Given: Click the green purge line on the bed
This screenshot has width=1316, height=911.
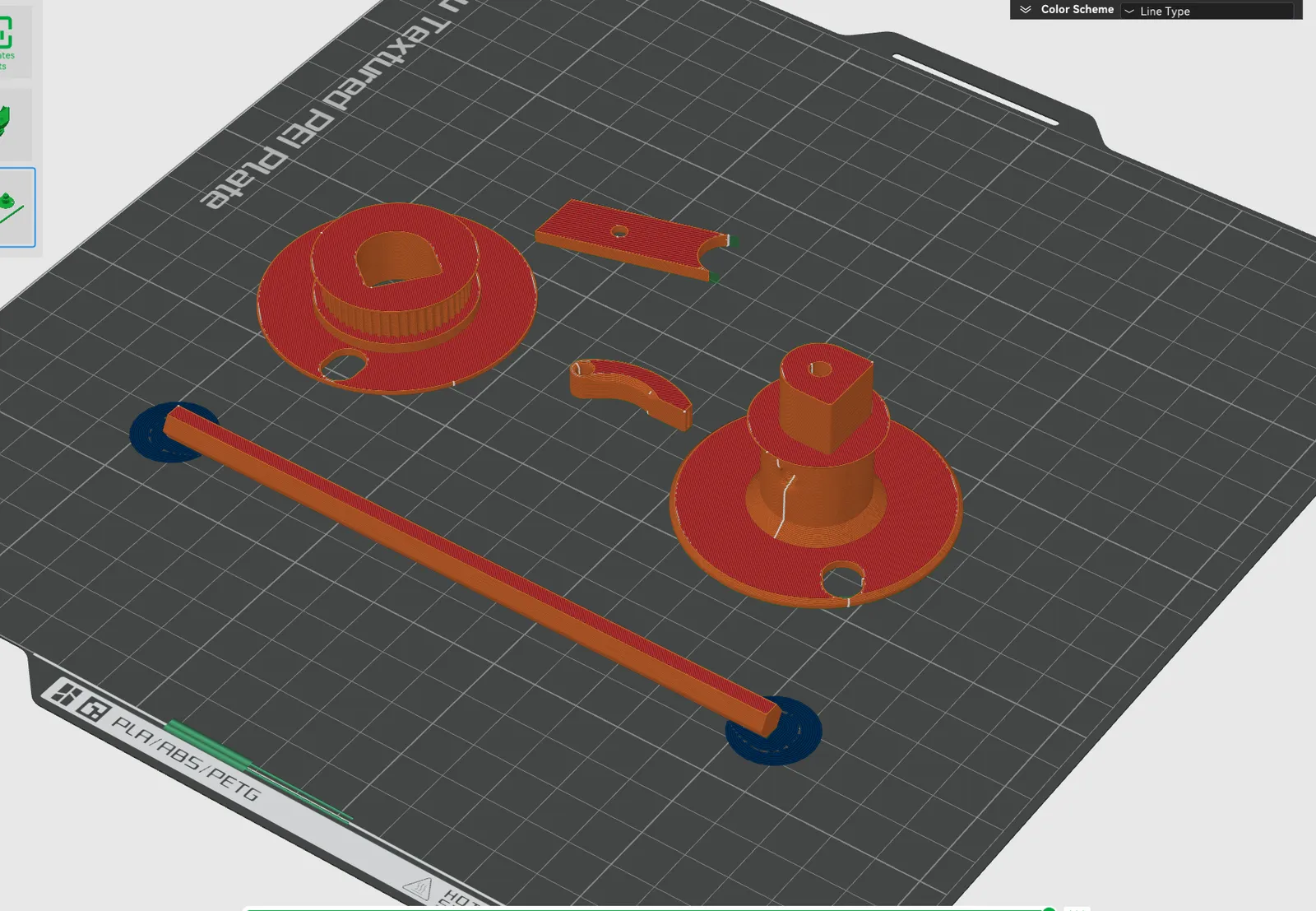Looking at the screenshot, I should click(x=257, y=771).
